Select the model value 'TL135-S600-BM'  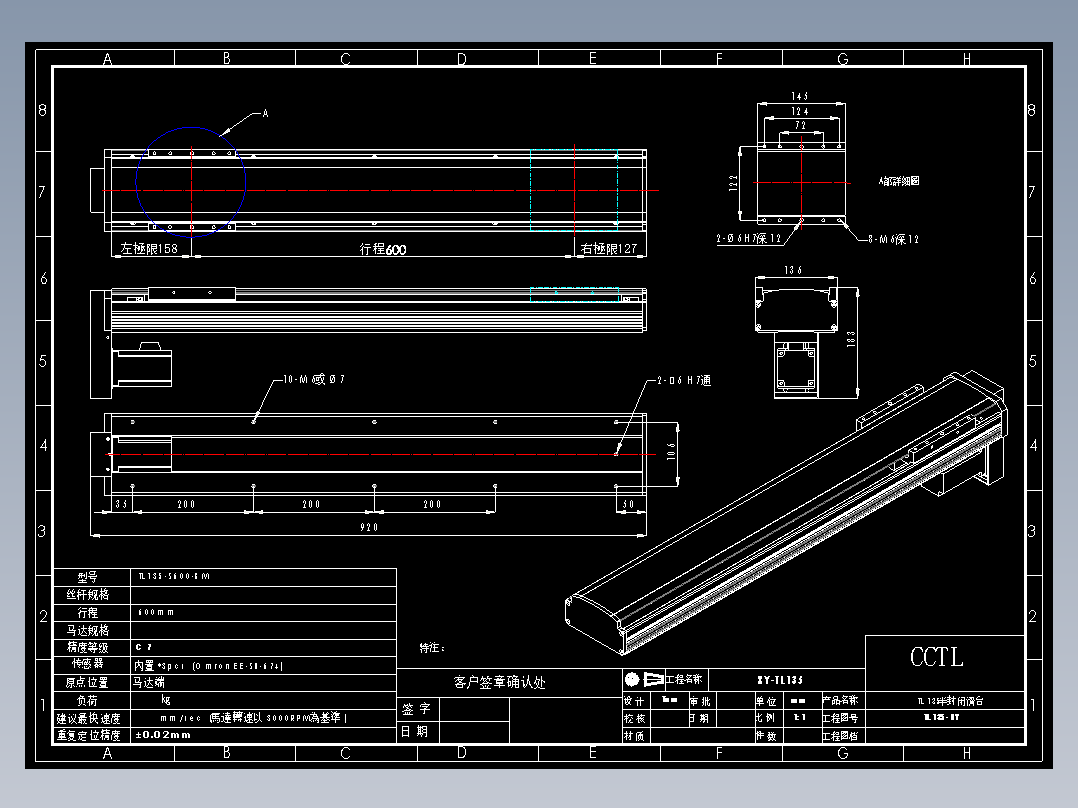[x=174, y=576]
